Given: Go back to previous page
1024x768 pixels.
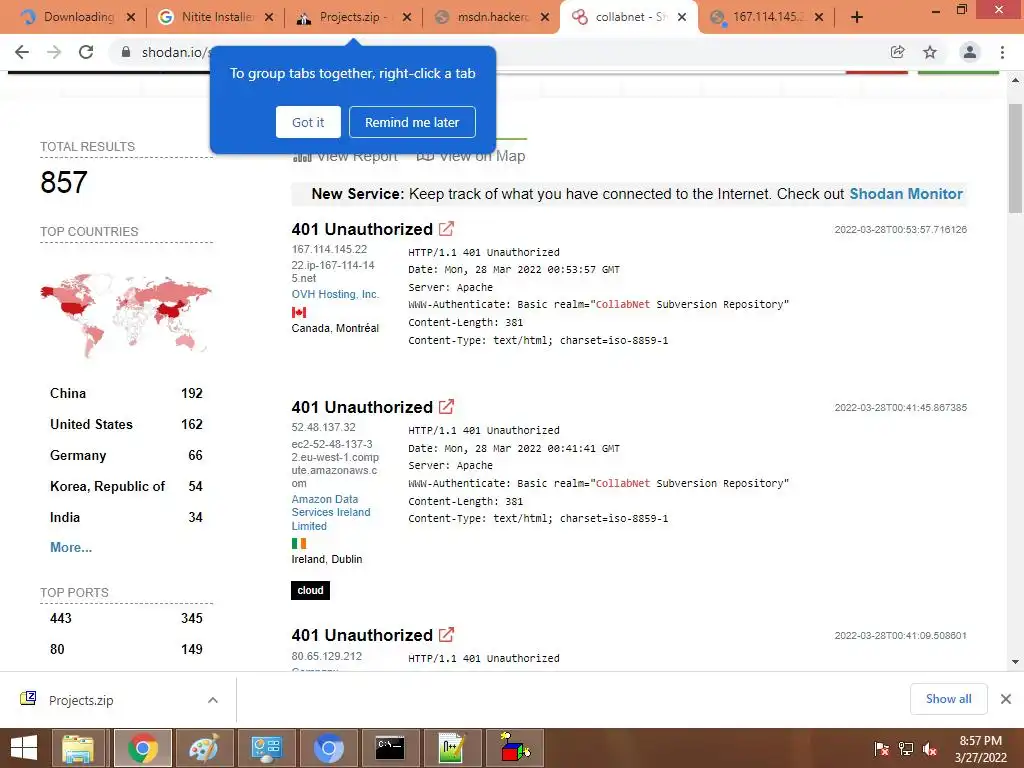Looking at the screenshot, I should 22,52.
